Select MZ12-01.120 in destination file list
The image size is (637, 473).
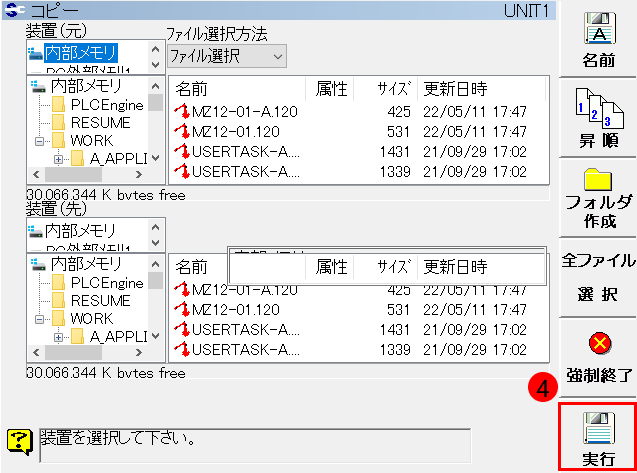click(x=236, y=310)
